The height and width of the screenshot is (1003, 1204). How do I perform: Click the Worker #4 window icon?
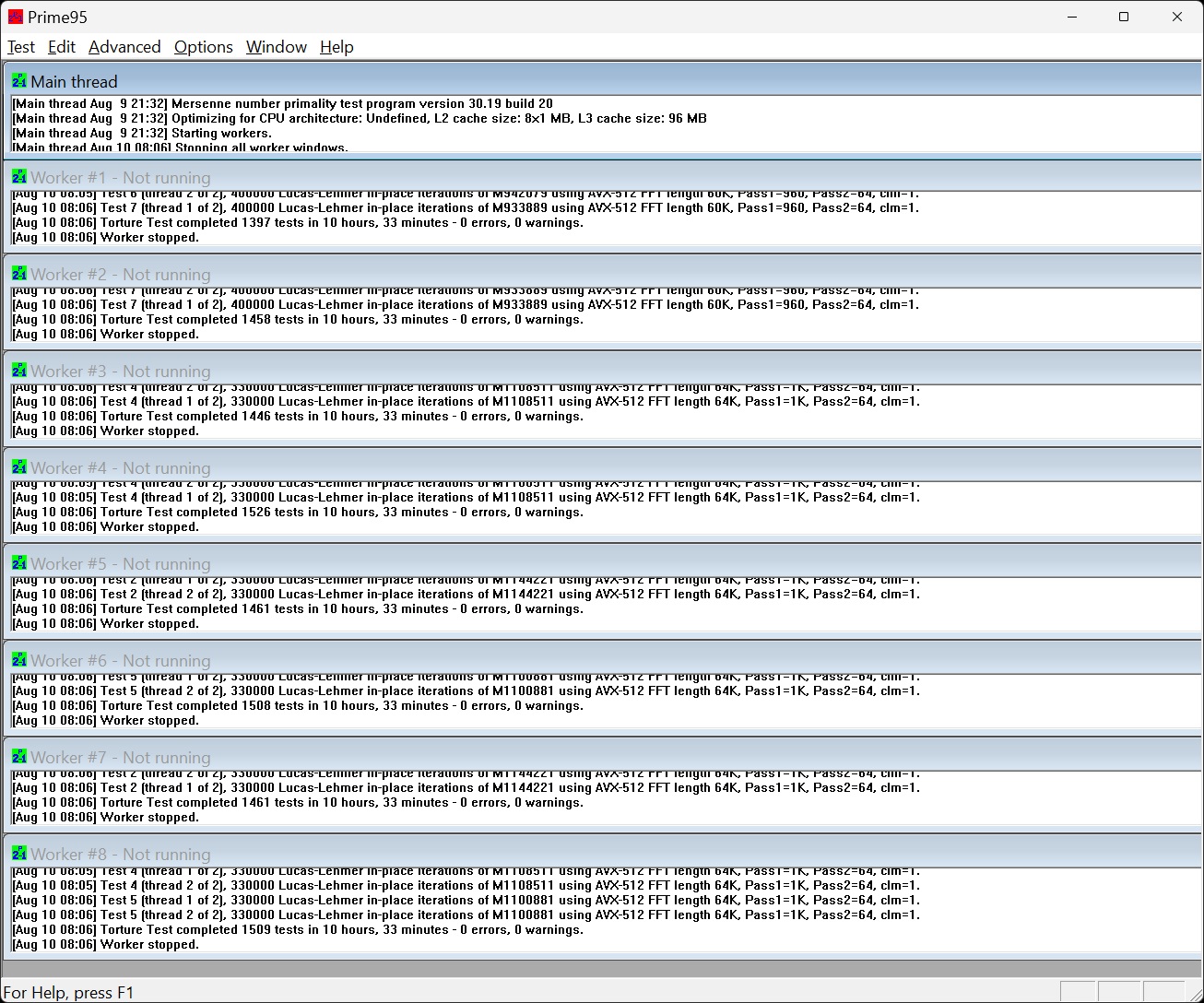pos(19,467)
